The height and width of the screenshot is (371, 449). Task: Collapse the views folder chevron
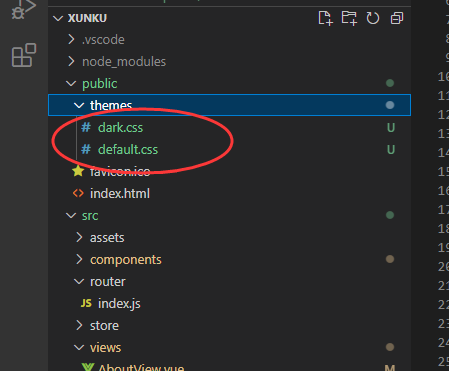(x=79, y=348)
